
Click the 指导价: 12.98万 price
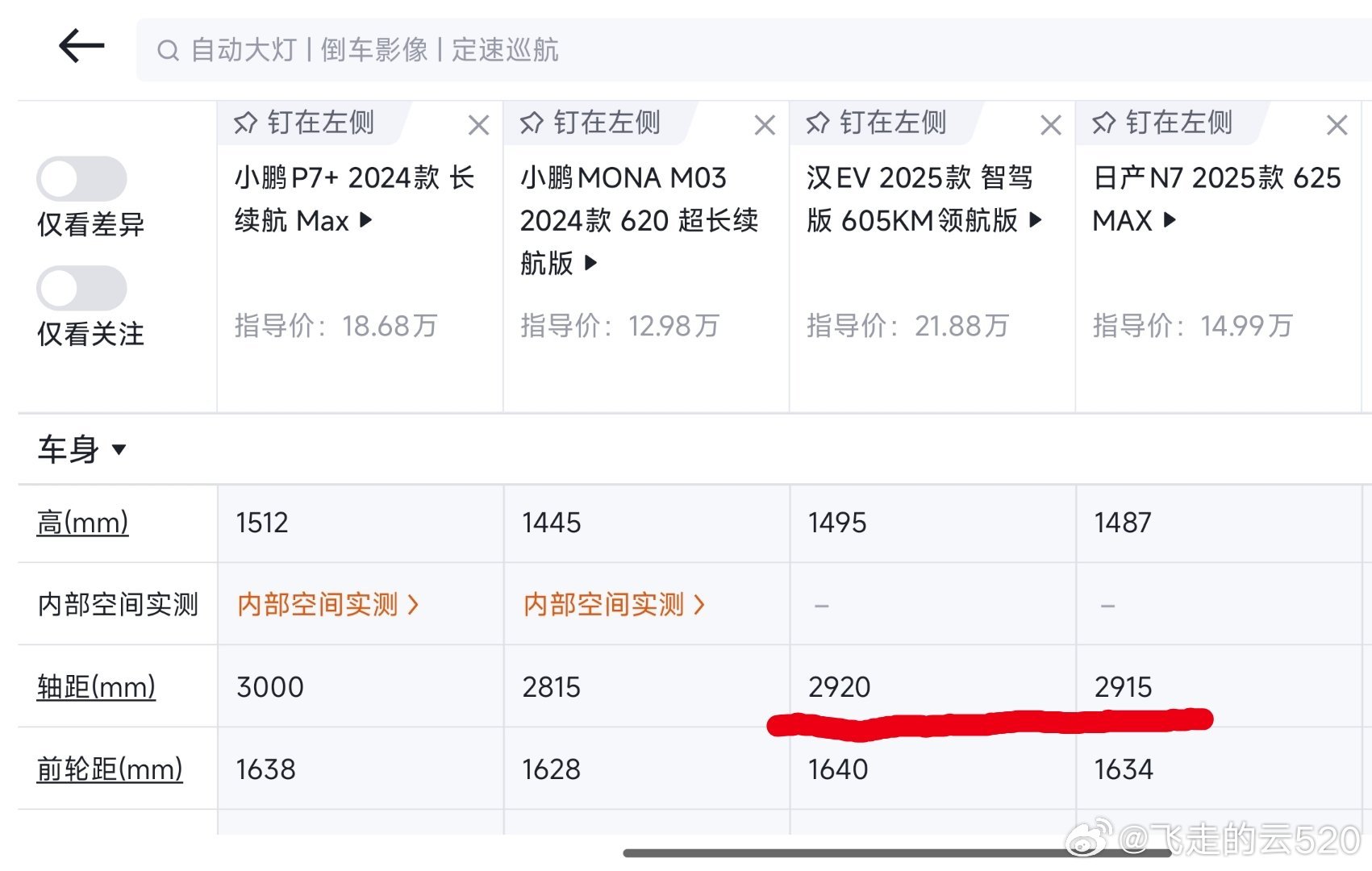pyautogui.click(x=619, y=326)
